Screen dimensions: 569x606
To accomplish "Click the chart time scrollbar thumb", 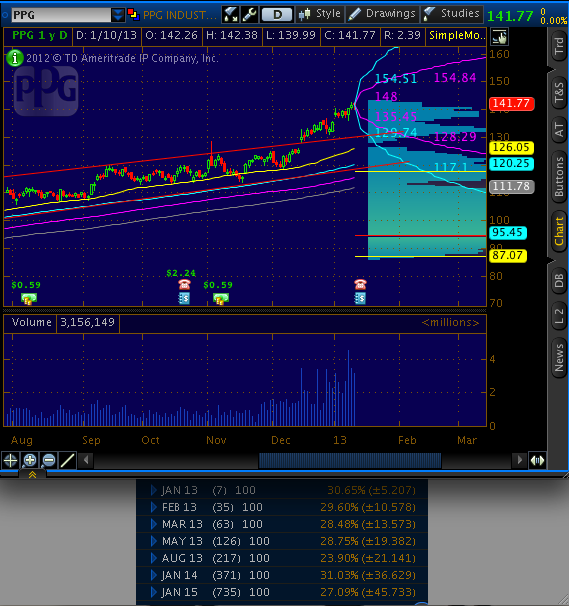I will 350,460.
